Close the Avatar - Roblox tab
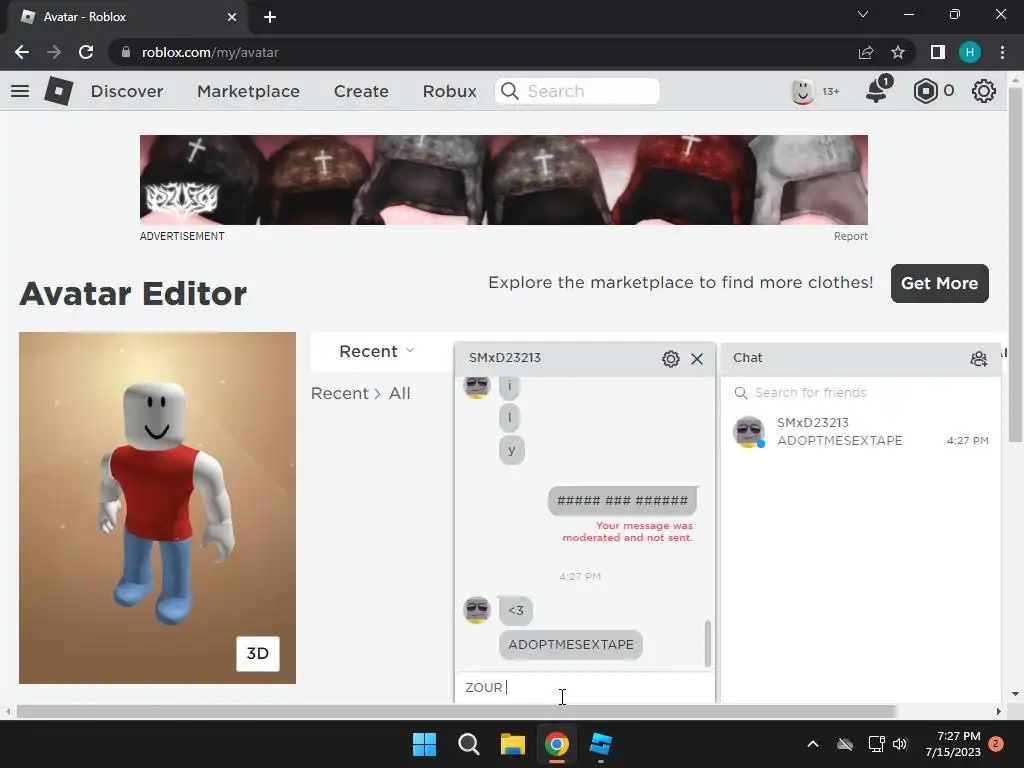 pos(232,17)
